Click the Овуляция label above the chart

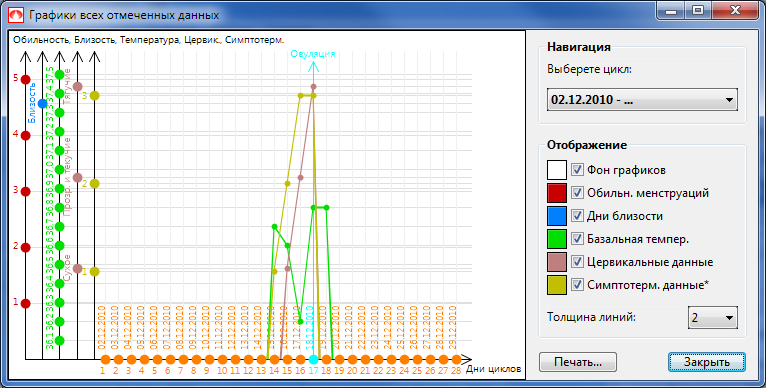[x=313, y=54]
